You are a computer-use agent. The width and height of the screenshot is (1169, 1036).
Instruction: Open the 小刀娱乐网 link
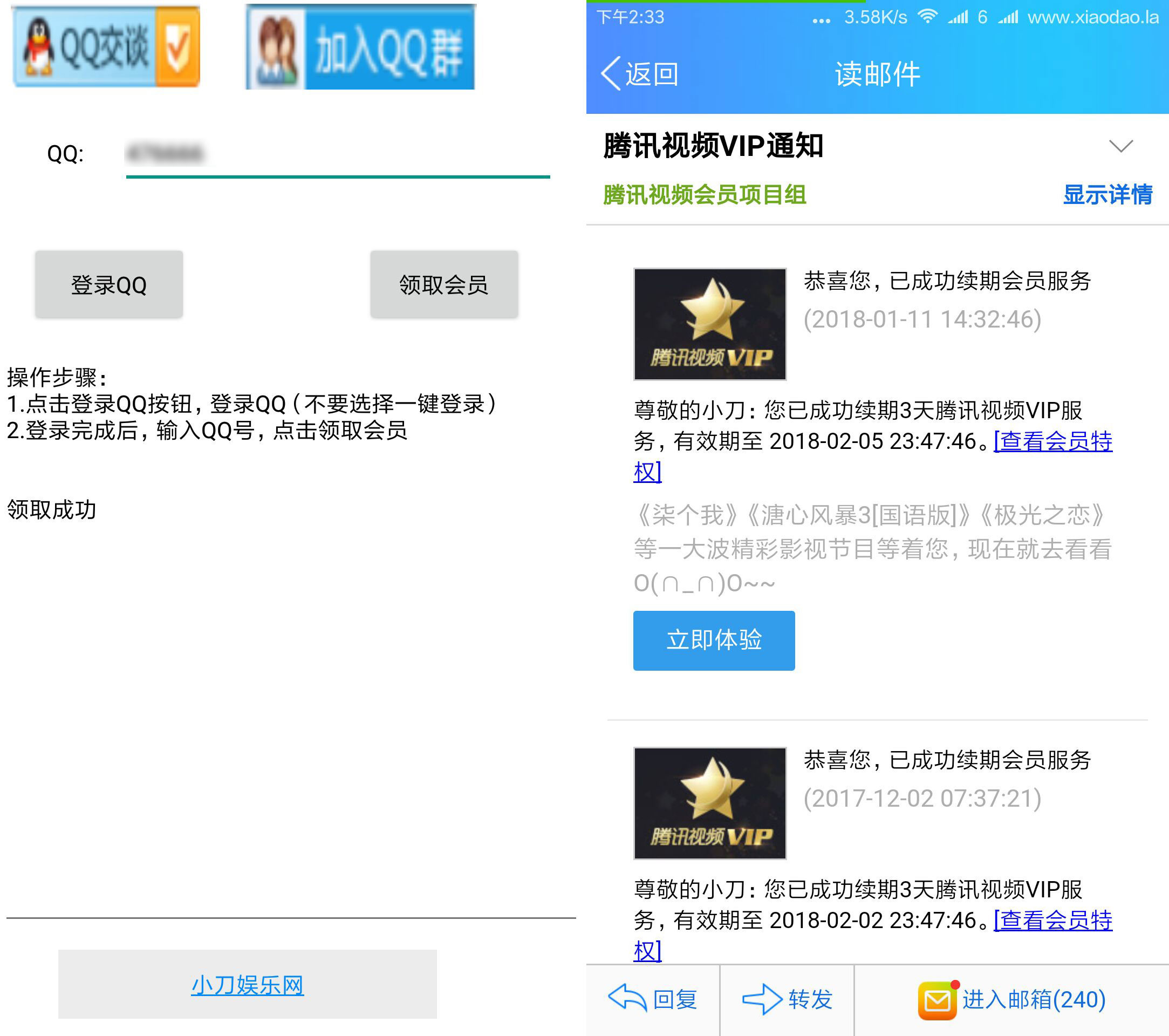[247, 985]
